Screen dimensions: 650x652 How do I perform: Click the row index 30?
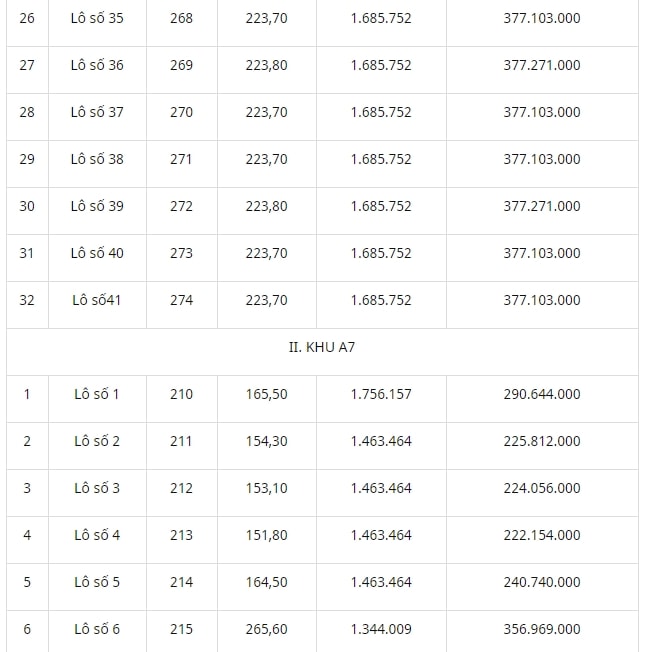click(27, 206)
